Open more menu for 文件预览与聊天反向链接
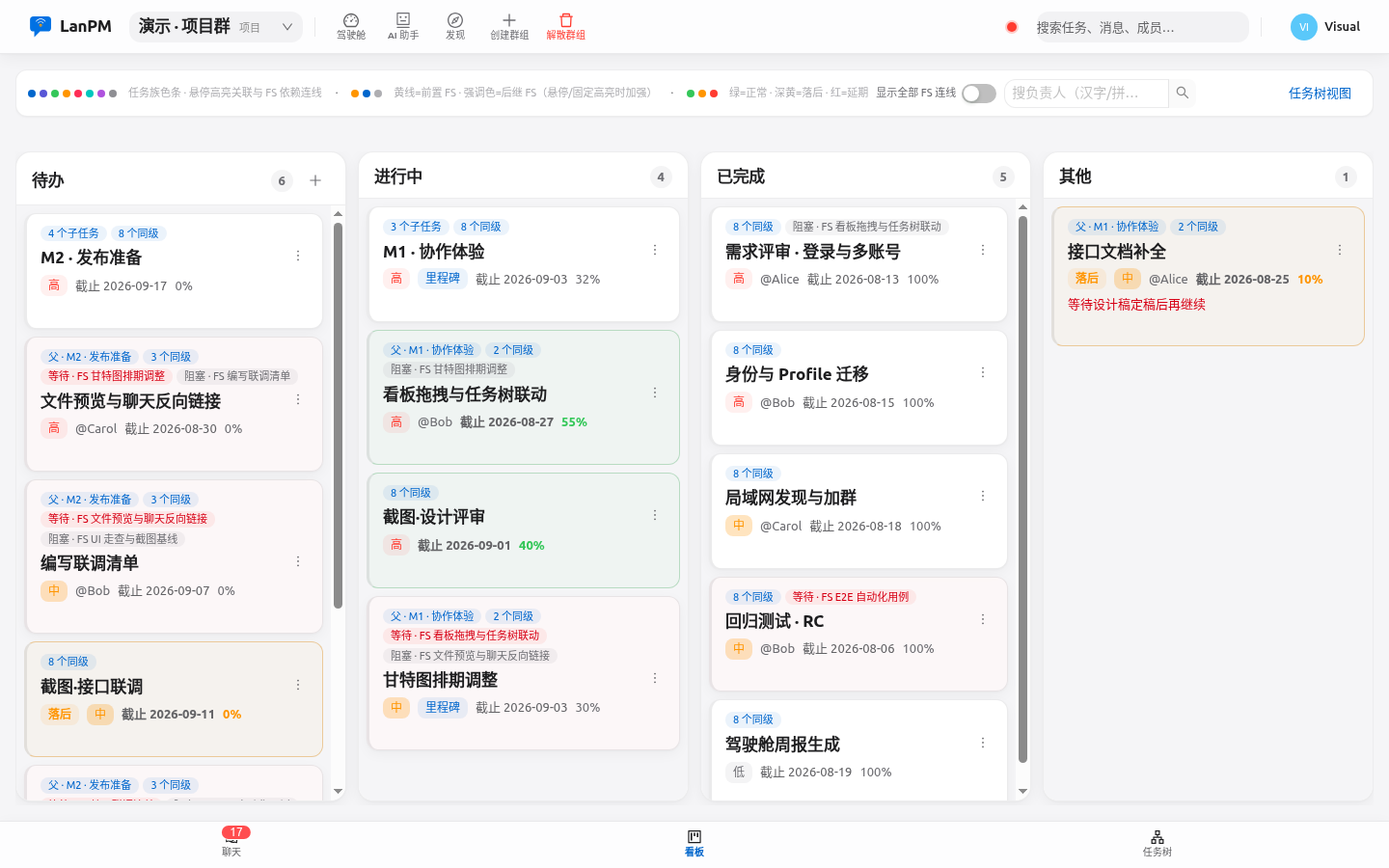Screen dimensions: 1389x868 tap(298, 400)
